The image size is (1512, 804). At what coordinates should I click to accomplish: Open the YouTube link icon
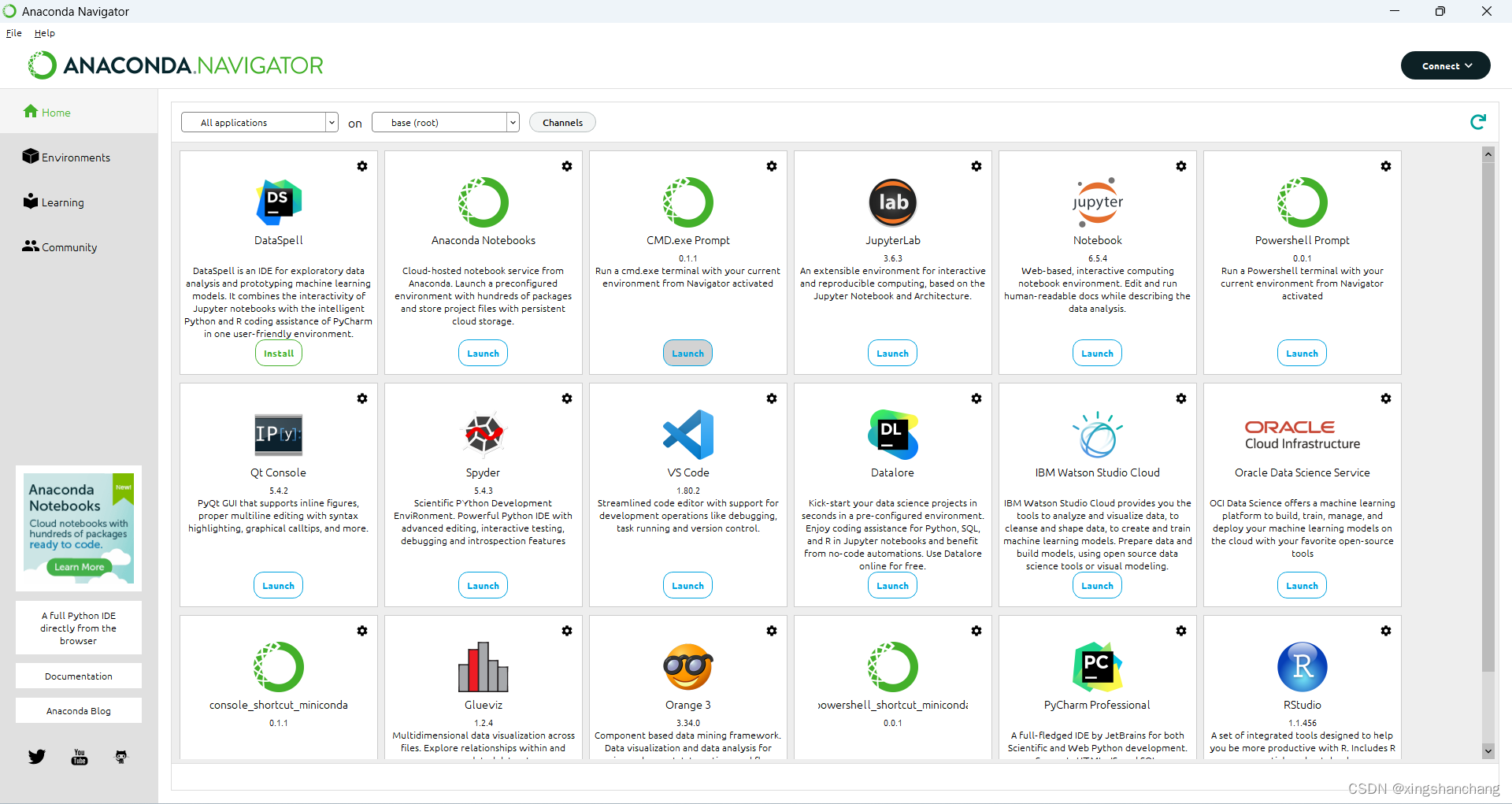(80, 757)
